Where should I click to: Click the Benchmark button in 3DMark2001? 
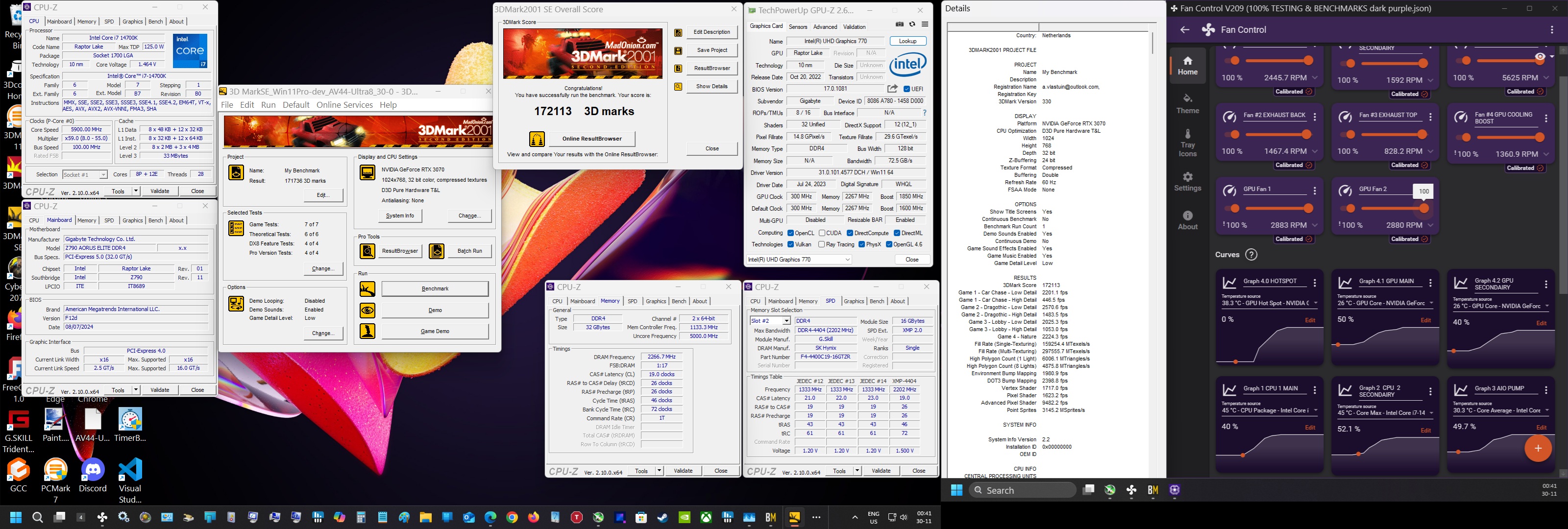click(435, 289)
